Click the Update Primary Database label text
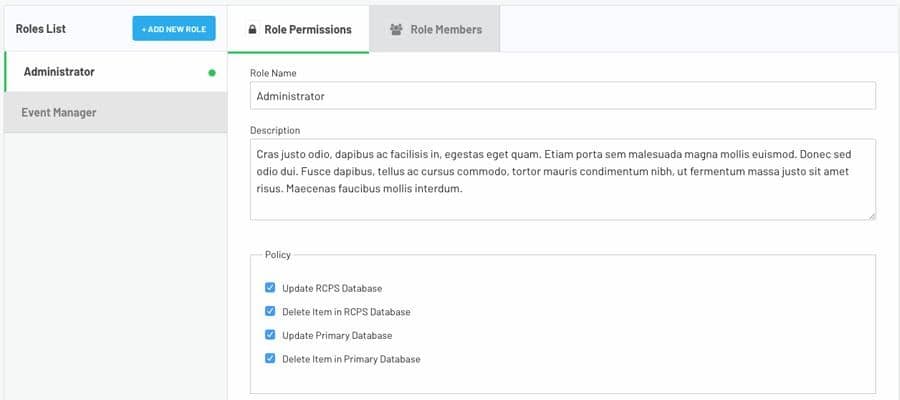Screen dimensions: 900x400 point(337,335)
